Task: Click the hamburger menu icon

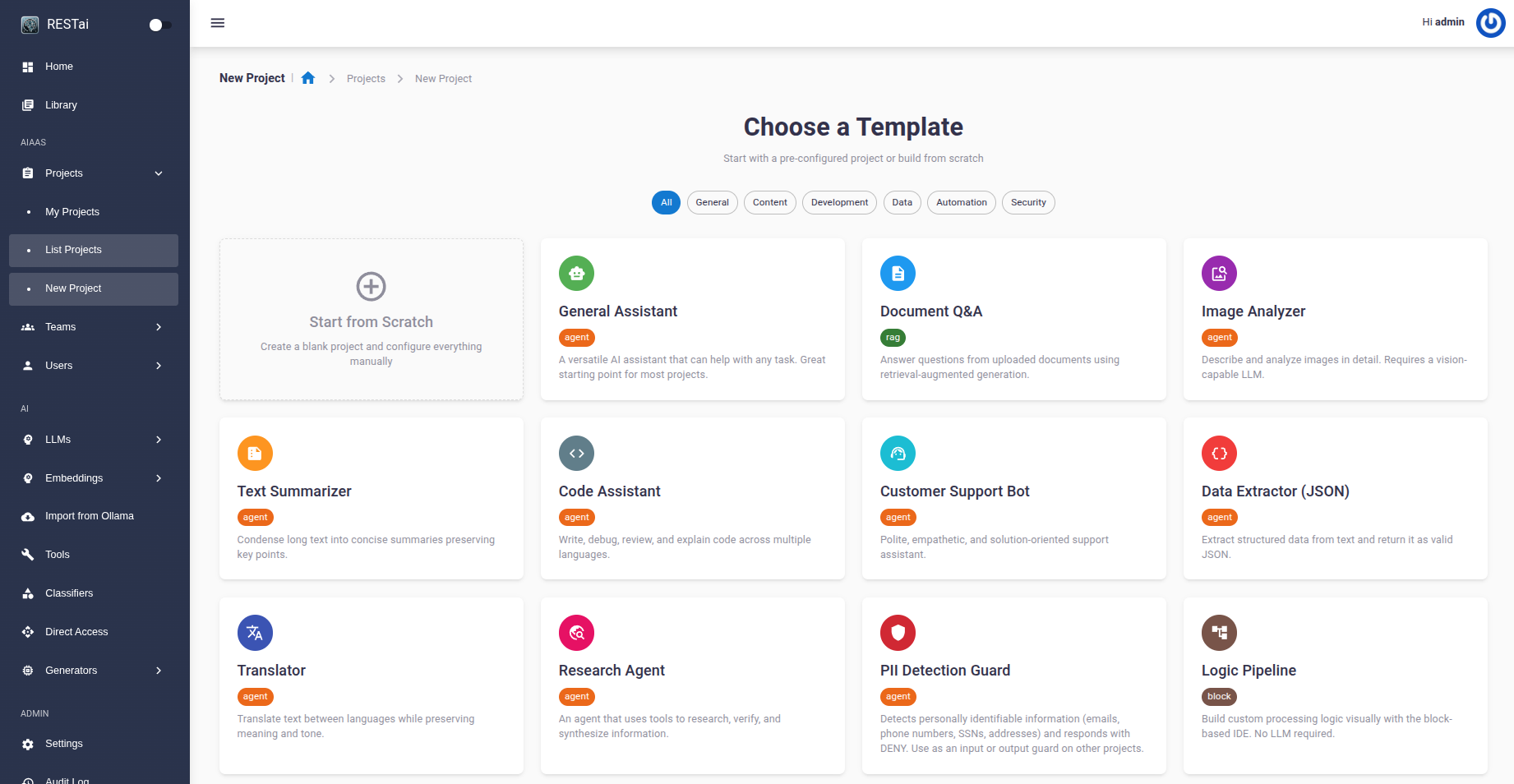Action: point(218,23)
